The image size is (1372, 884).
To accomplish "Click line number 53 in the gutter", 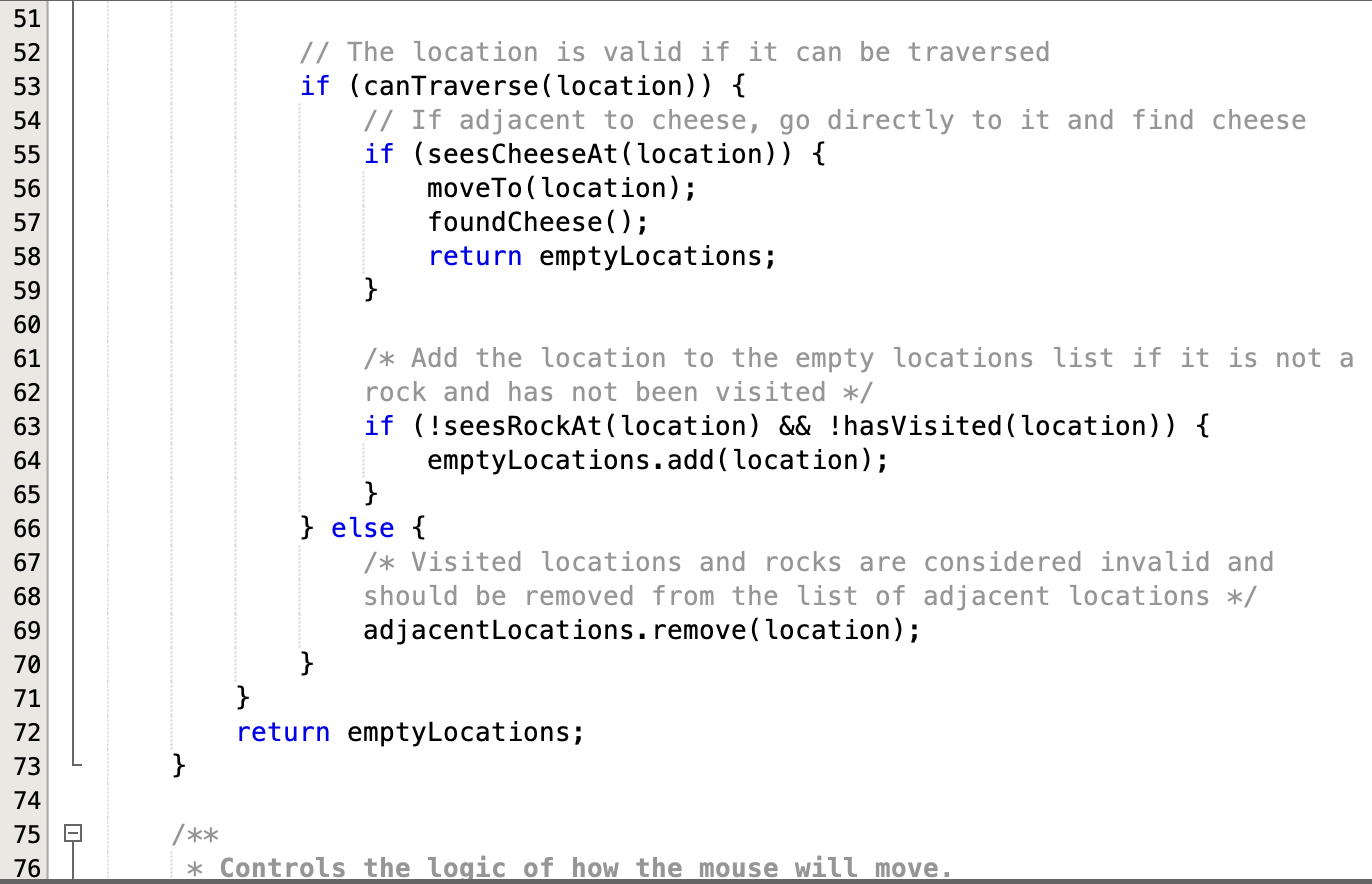I will click(25, 86).
